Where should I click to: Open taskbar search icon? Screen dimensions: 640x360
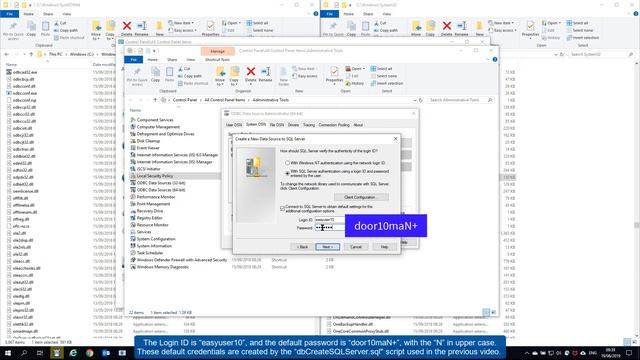click(24, 353)
